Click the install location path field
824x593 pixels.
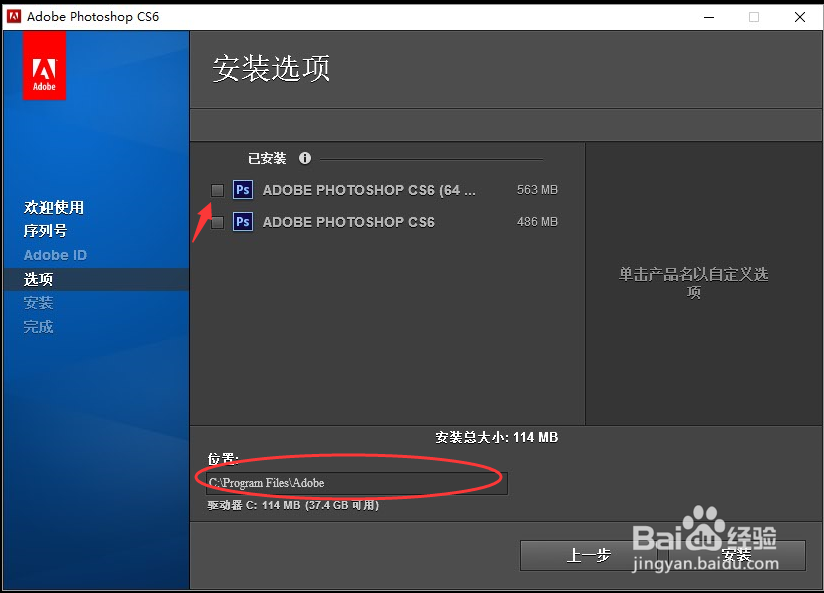click(x=357, y=483)
